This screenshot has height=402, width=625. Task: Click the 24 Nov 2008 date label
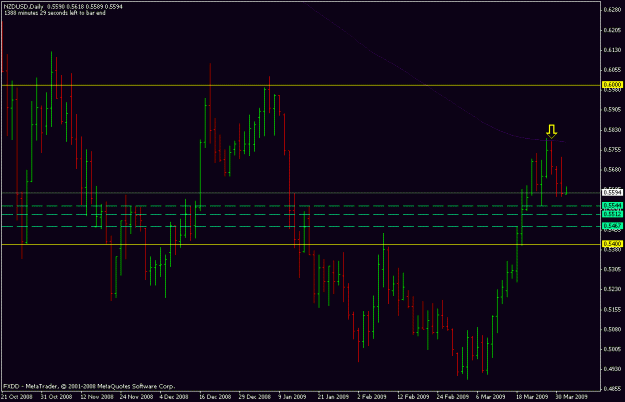(136, 397)
